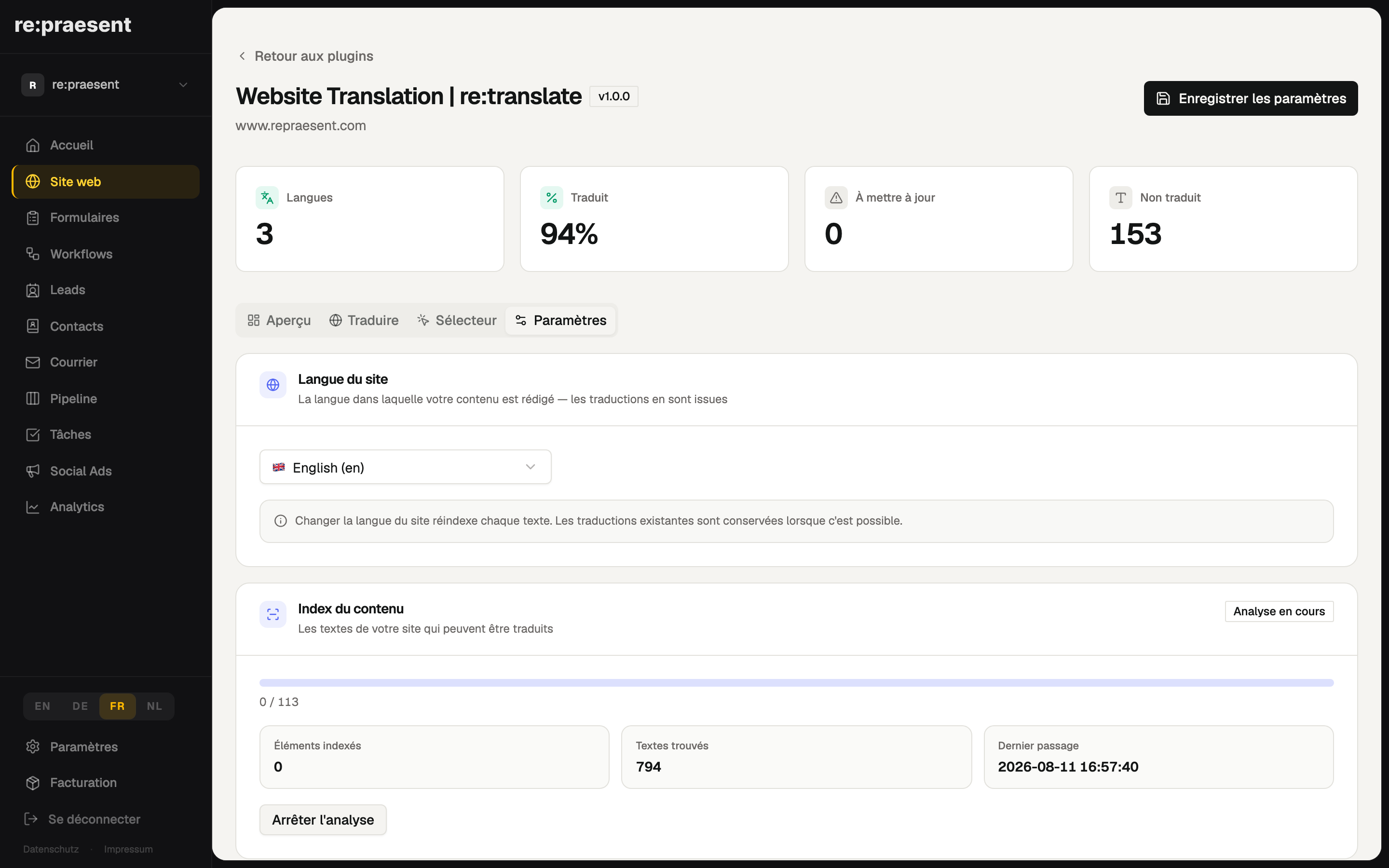The image size is (1389, 868).
Task: Open the re:praesent workspace dropdown
Action: 106,85
